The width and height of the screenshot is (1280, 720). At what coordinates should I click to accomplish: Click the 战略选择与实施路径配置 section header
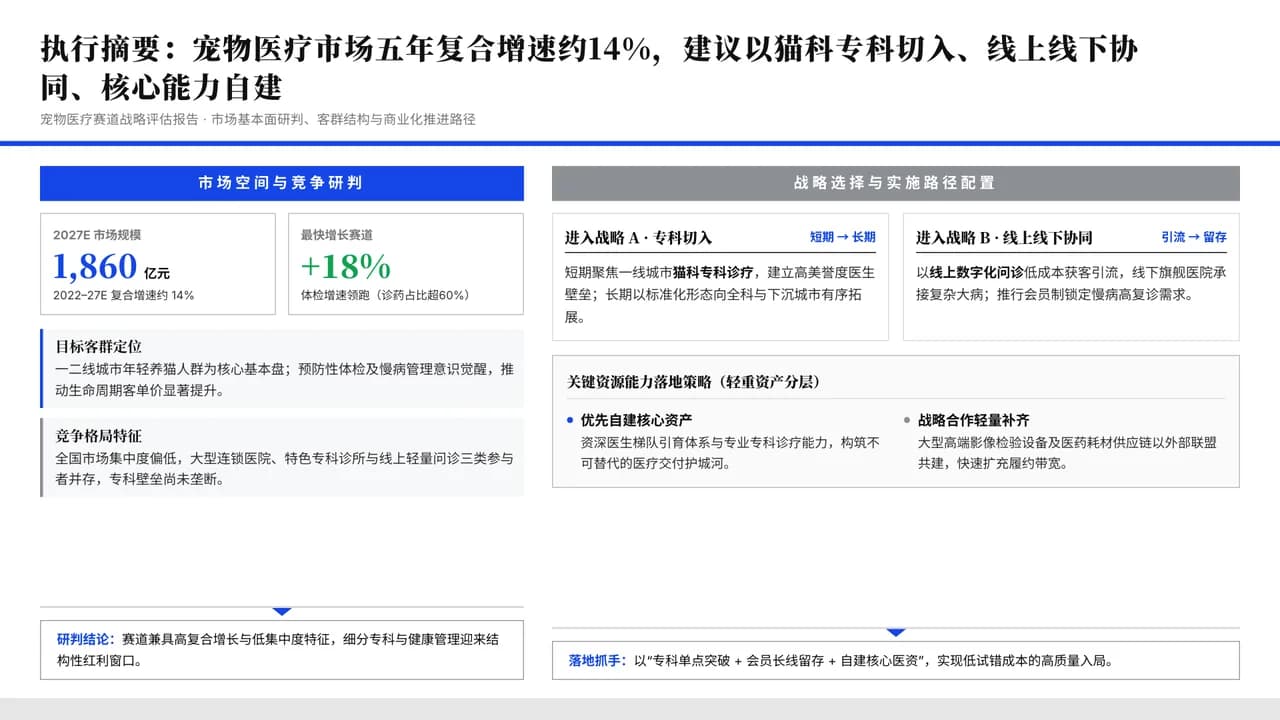pyautogui.click(x=895, y=183)
